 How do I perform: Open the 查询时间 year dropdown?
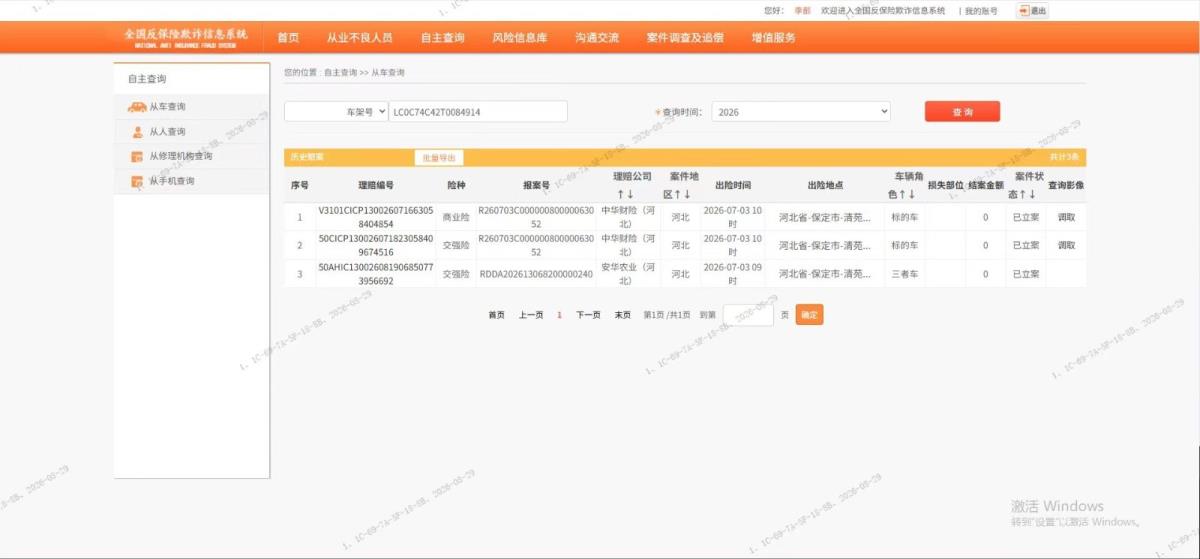801,112
